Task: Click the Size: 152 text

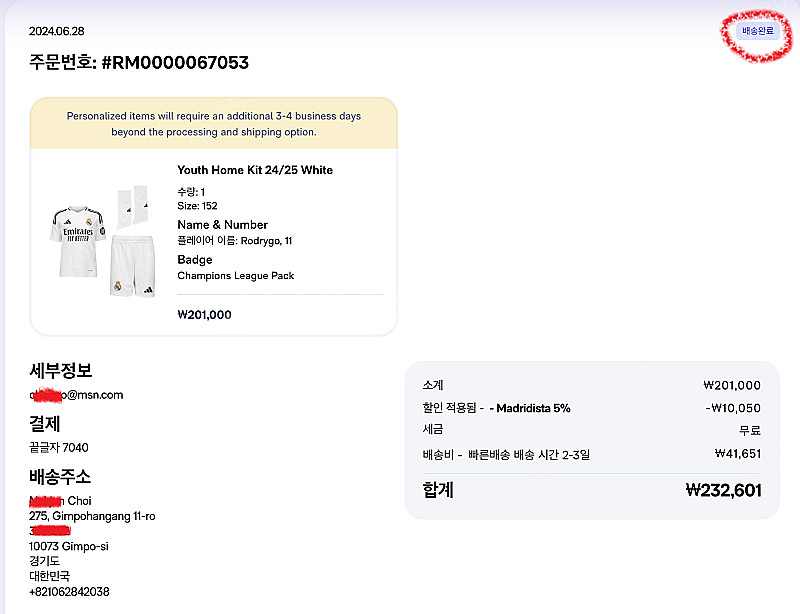Action: pos(197,206)
